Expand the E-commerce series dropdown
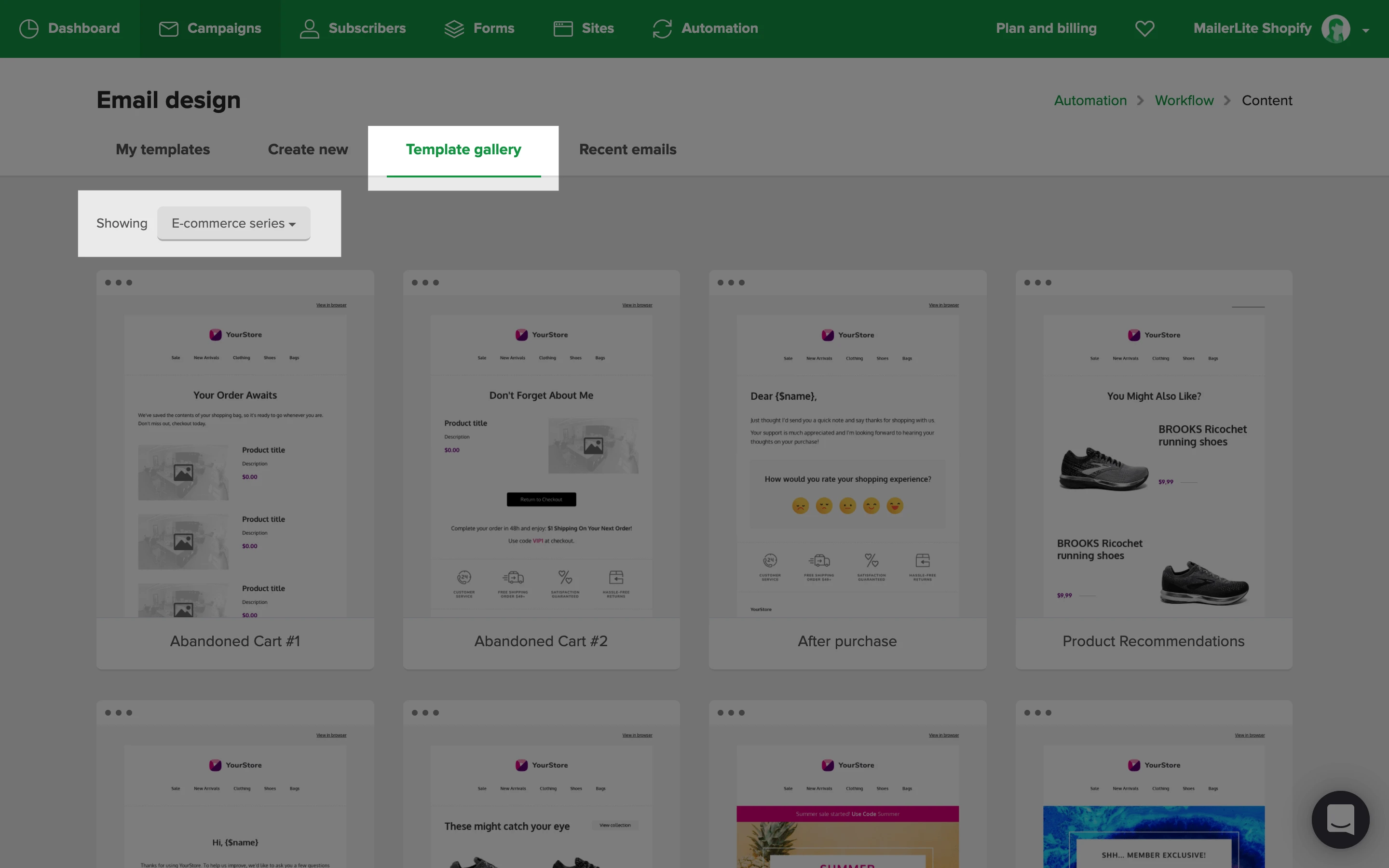Viewport: 1389px width, 868px height. click(x=233, y=223)
